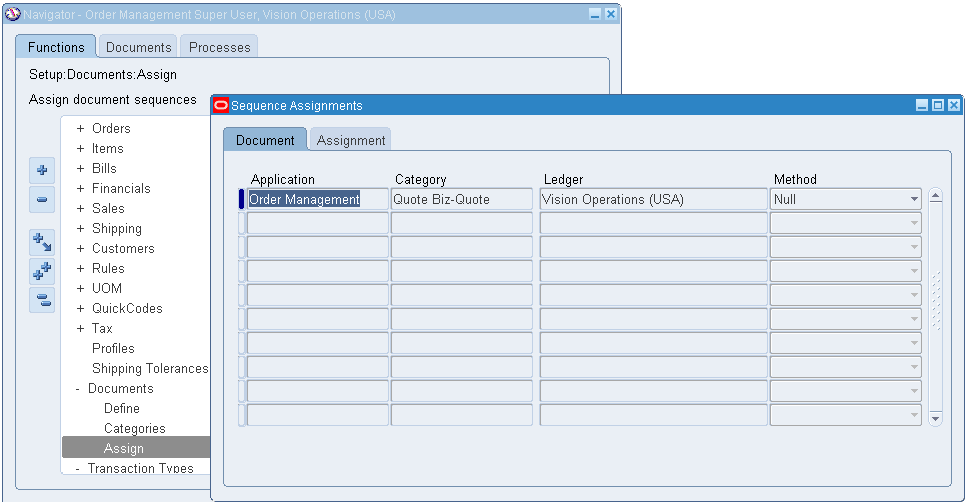Viewport: 965px width, 502px height.
Task: Open Define under Documents
Action: tap(122, 408)
